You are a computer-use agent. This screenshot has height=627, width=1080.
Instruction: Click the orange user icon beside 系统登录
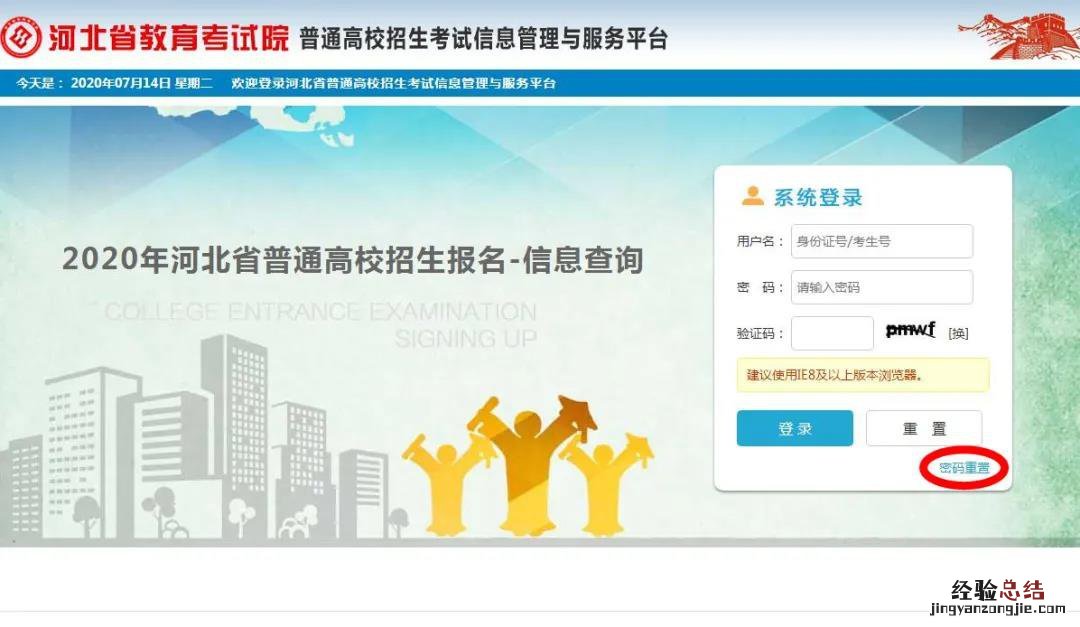pos(752,196)
